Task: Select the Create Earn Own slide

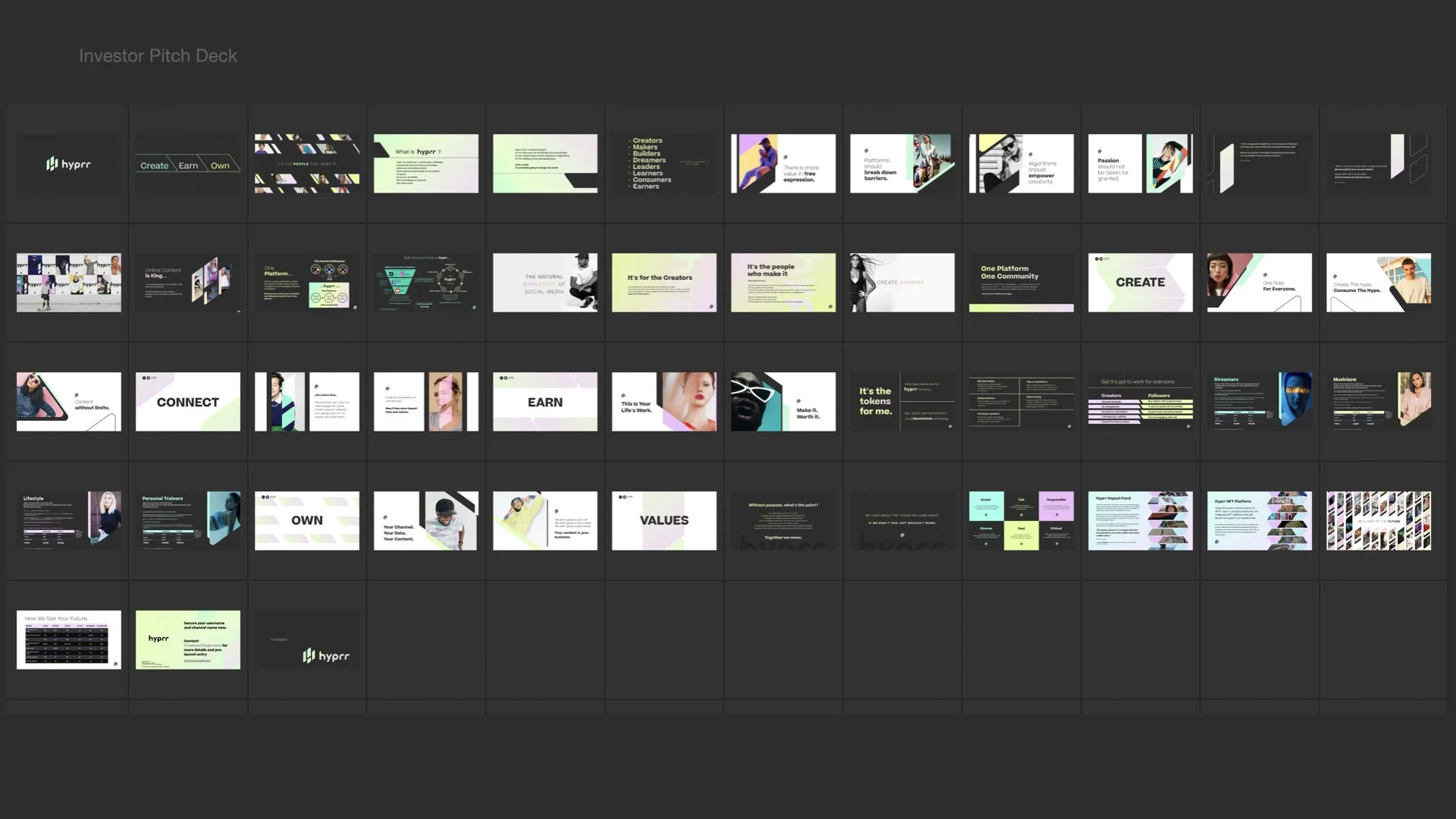Action: coord(187,164)
